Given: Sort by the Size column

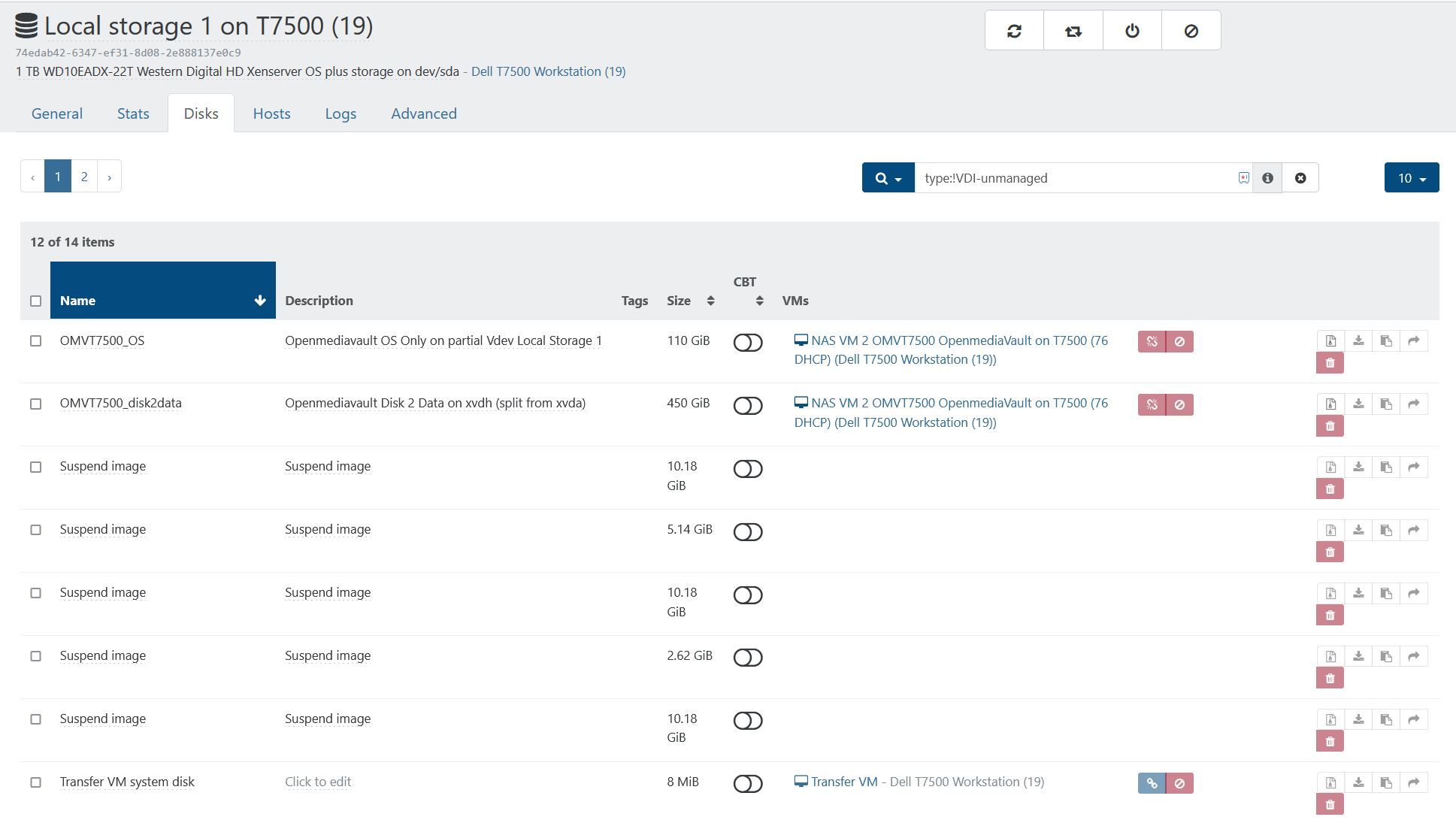Looking at the screenshot, I should [690, 301].
